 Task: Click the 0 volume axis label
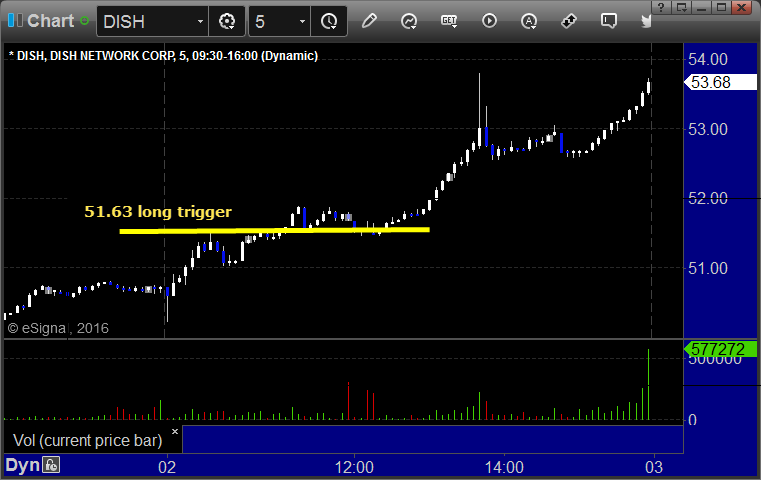tap(693, 420)
